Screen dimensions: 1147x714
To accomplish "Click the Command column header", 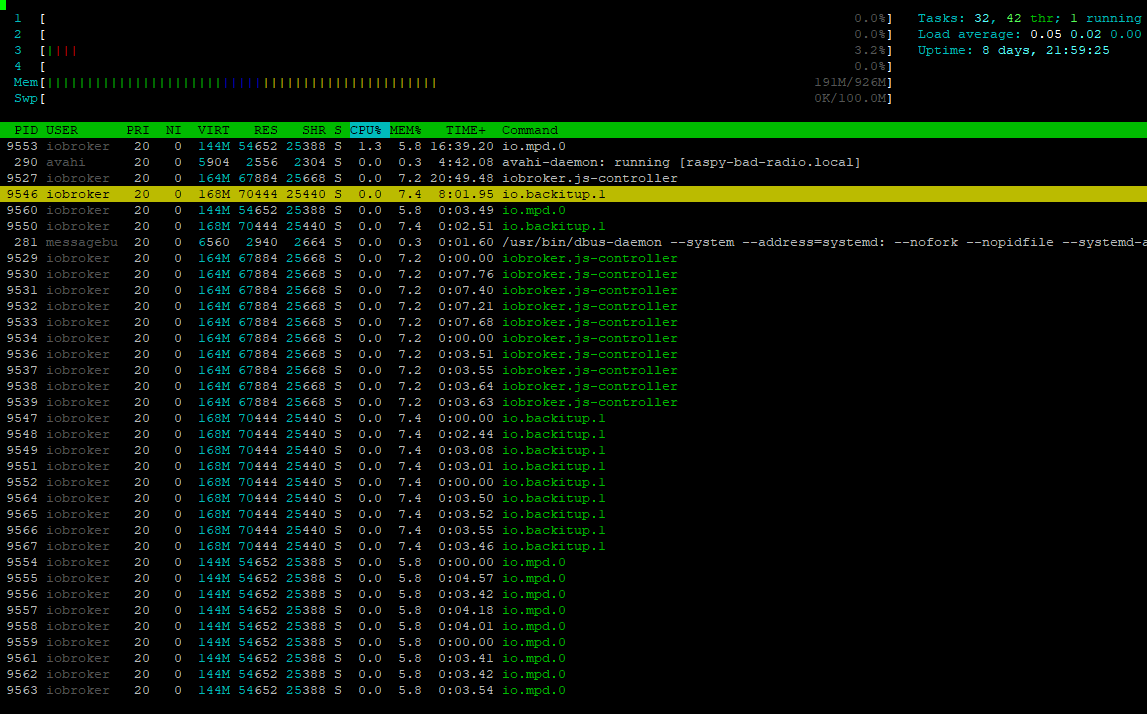I will (530, 130).
